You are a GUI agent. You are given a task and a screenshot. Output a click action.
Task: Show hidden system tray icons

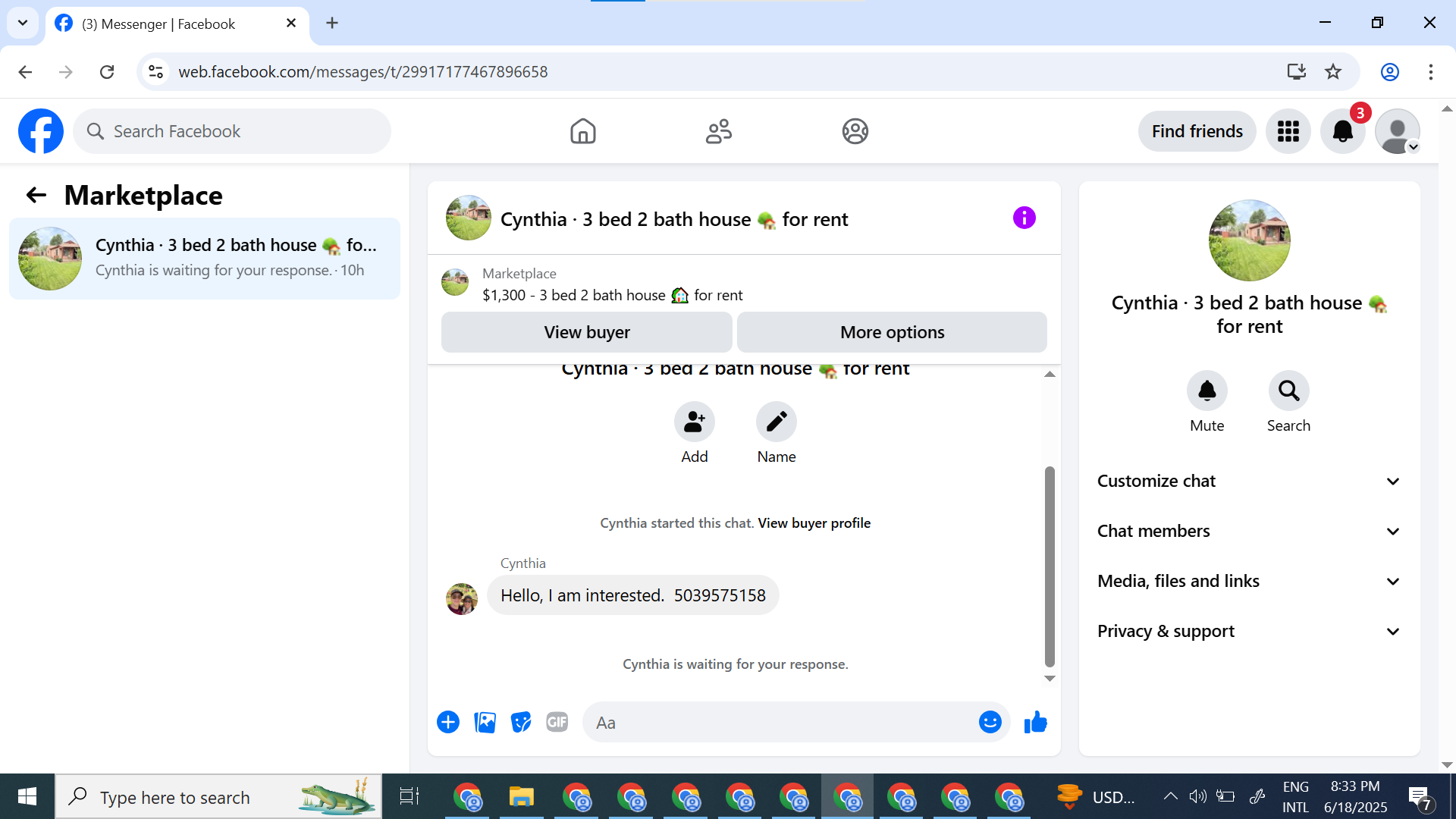(1170, 796)
